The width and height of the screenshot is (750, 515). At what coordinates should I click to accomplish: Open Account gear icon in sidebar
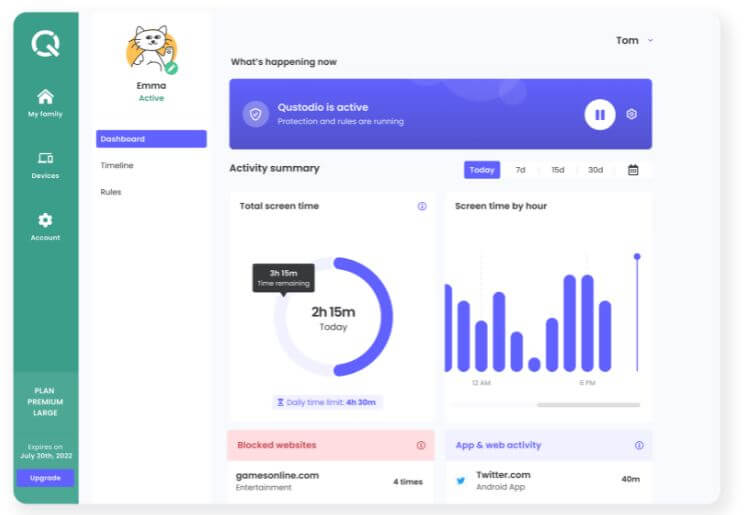[x=45, y=220]
